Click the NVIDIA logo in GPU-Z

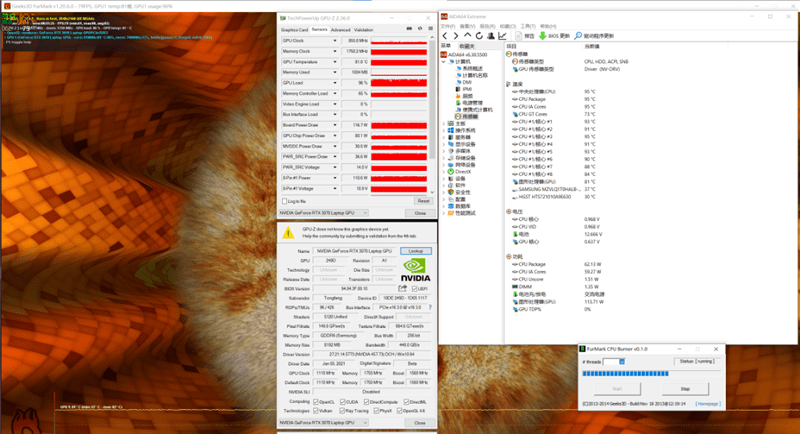pos(415,270)
